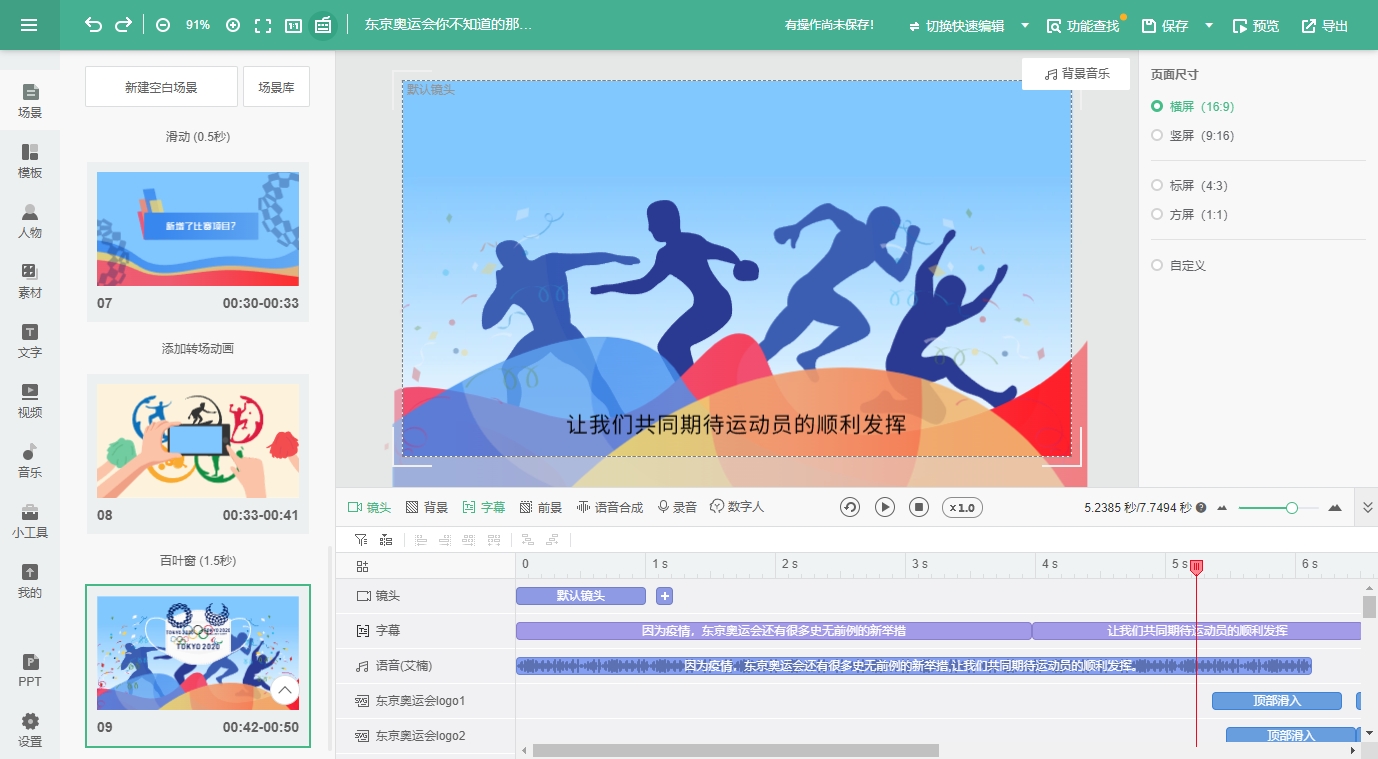
Task: Click the fit-to-screen canvas icon
Action: click(x=263, y=25)
